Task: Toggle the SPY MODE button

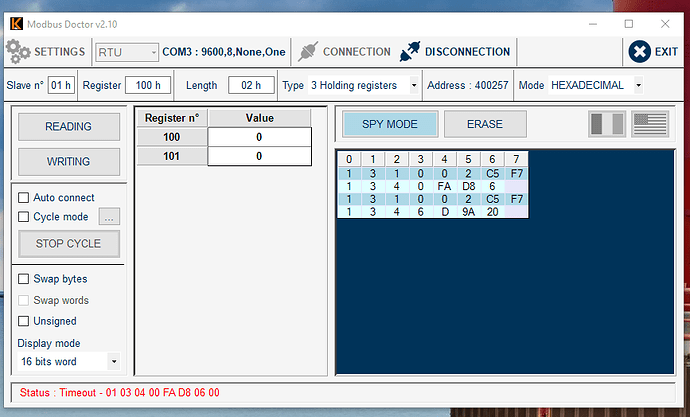Action: 390,124
